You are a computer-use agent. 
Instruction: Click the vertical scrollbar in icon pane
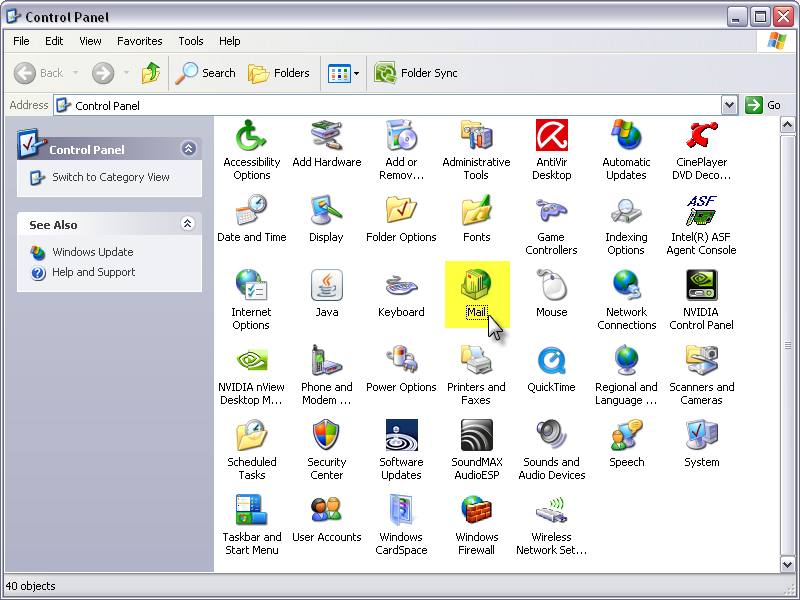(789, 345)
